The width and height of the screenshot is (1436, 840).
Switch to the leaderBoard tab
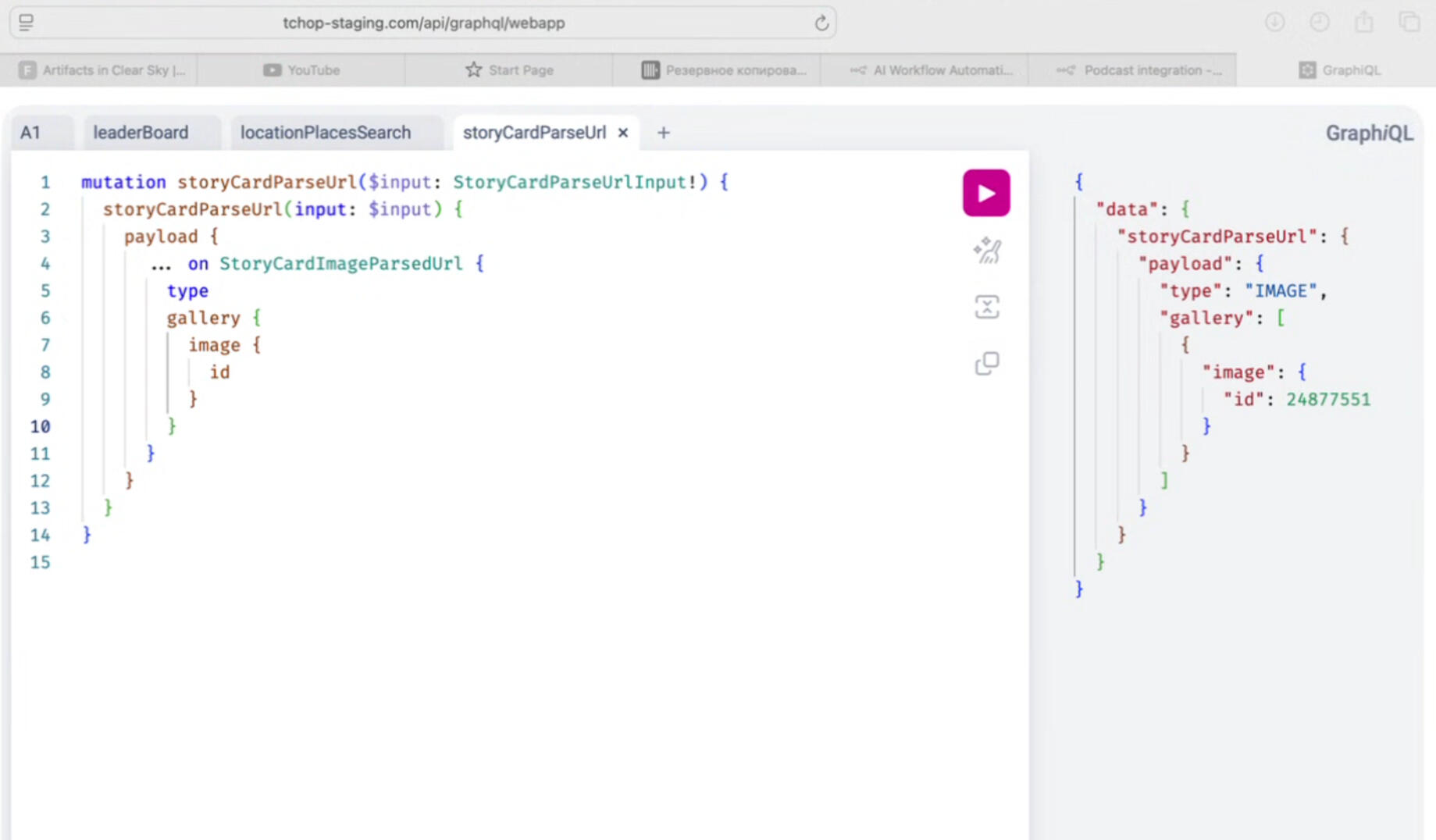pyautogui.click(x=141, y=133)
